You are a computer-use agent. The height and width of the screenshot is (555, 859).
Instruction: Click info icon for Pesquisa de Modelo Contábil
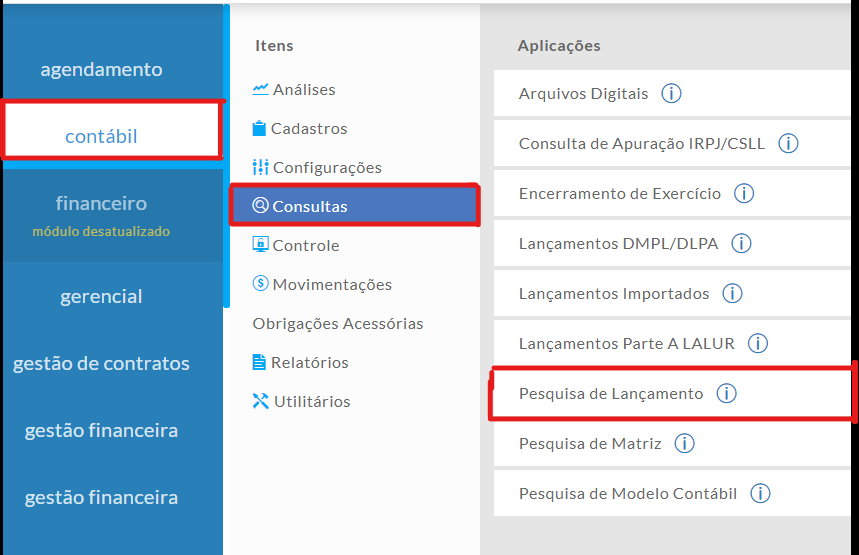click(x=760, y=494)
